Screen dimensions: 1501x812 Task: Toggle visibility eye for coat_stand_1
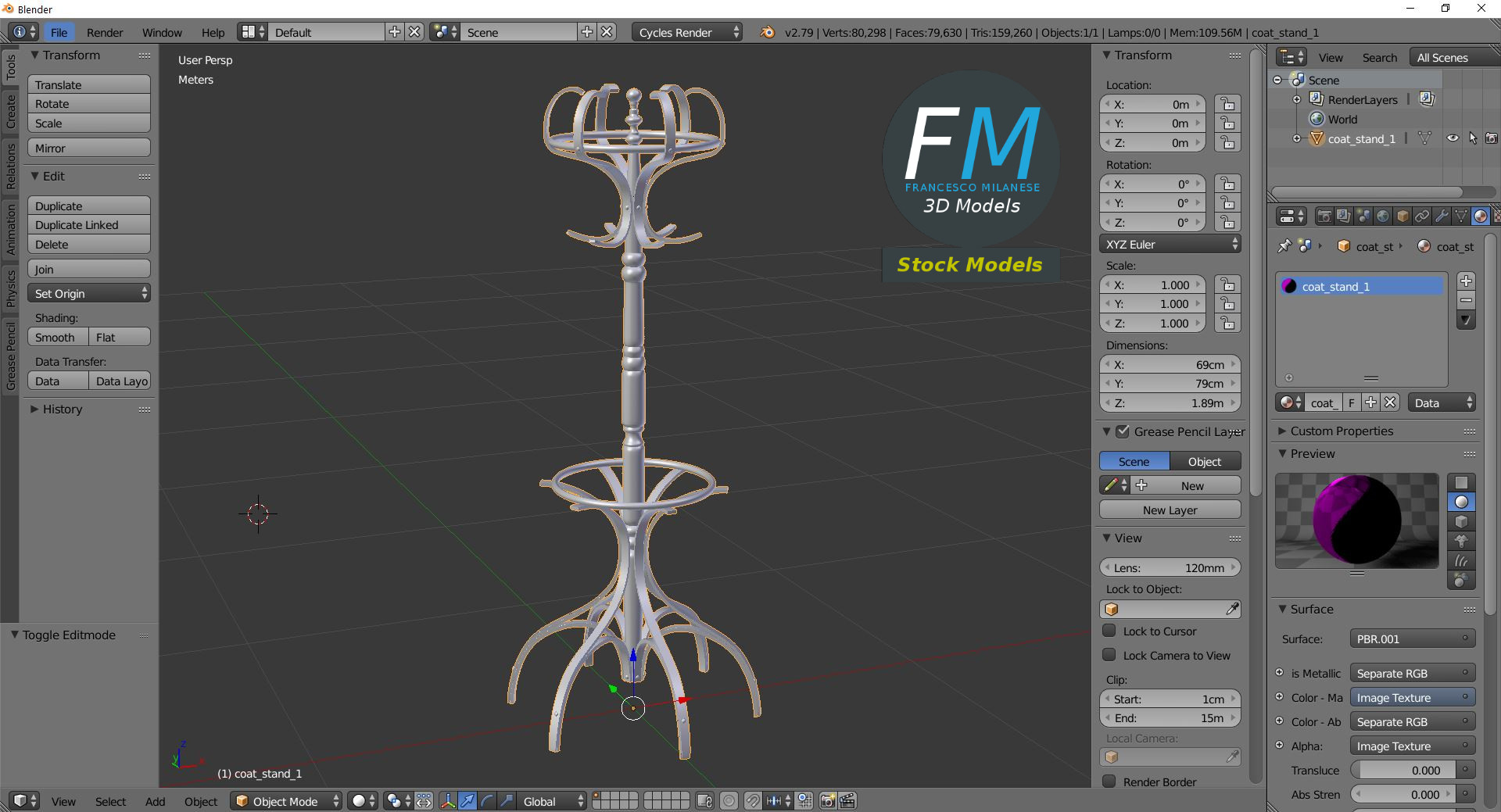click(x=1453, y=138)
